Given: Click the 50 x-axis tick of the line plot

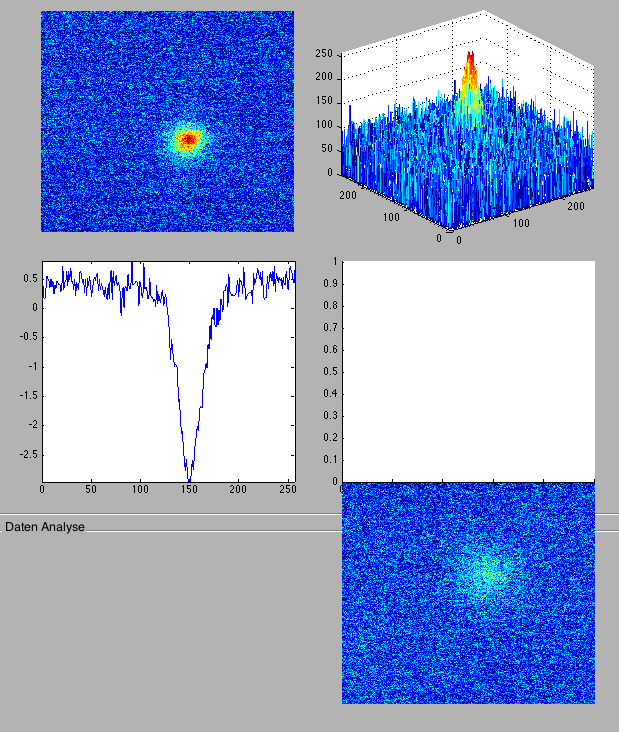Looking at the screenshot, I should pyautogui.click(x=91, y=490).
